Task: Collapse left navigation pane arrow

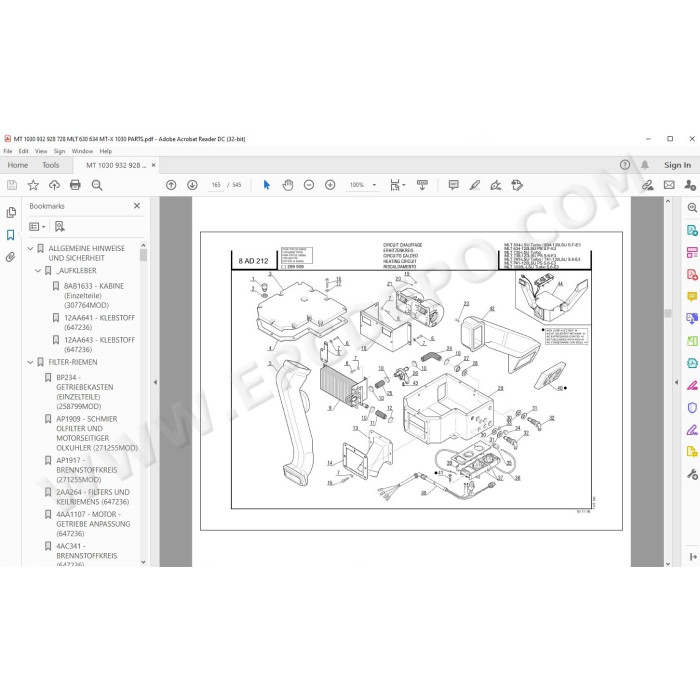Action: 155,382
